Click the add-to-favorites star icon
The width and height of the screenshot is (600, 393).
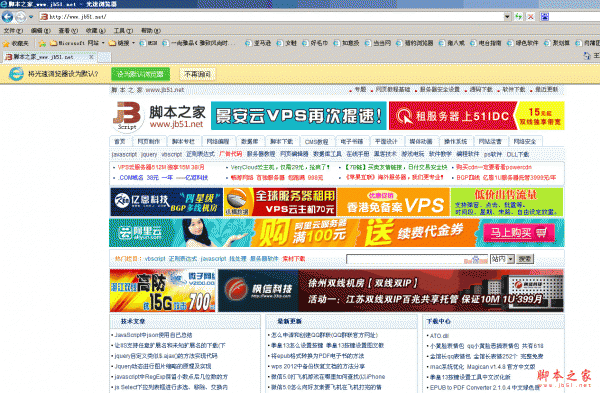(x=42, y=43)
